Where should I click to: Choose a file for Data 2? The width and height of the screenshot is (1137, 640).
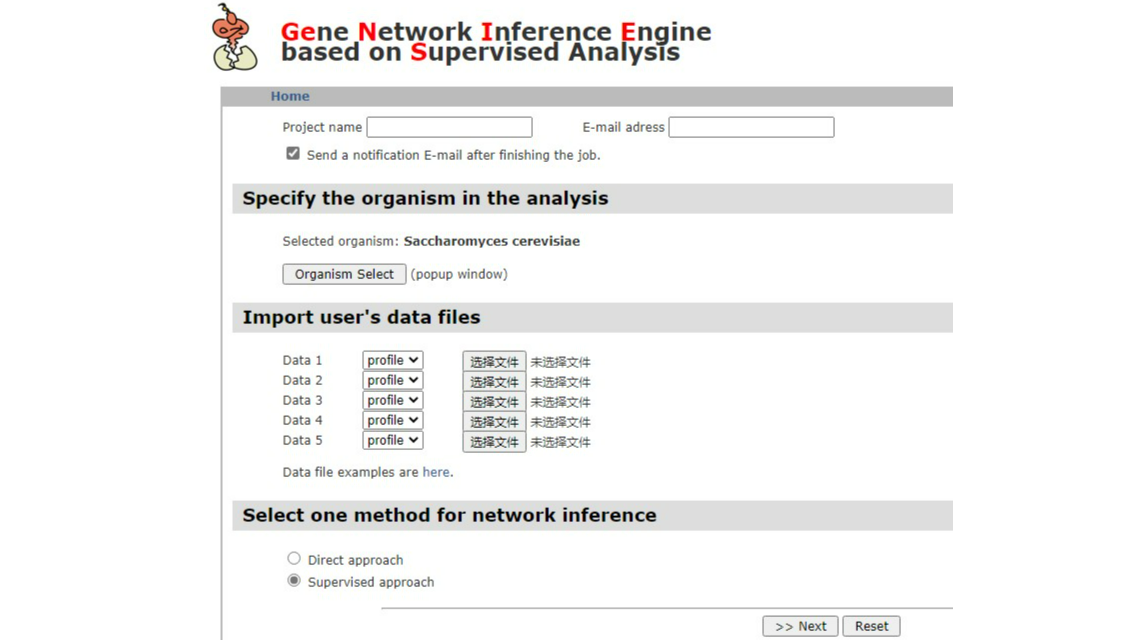pyautogui.click(x=494, y=382)
